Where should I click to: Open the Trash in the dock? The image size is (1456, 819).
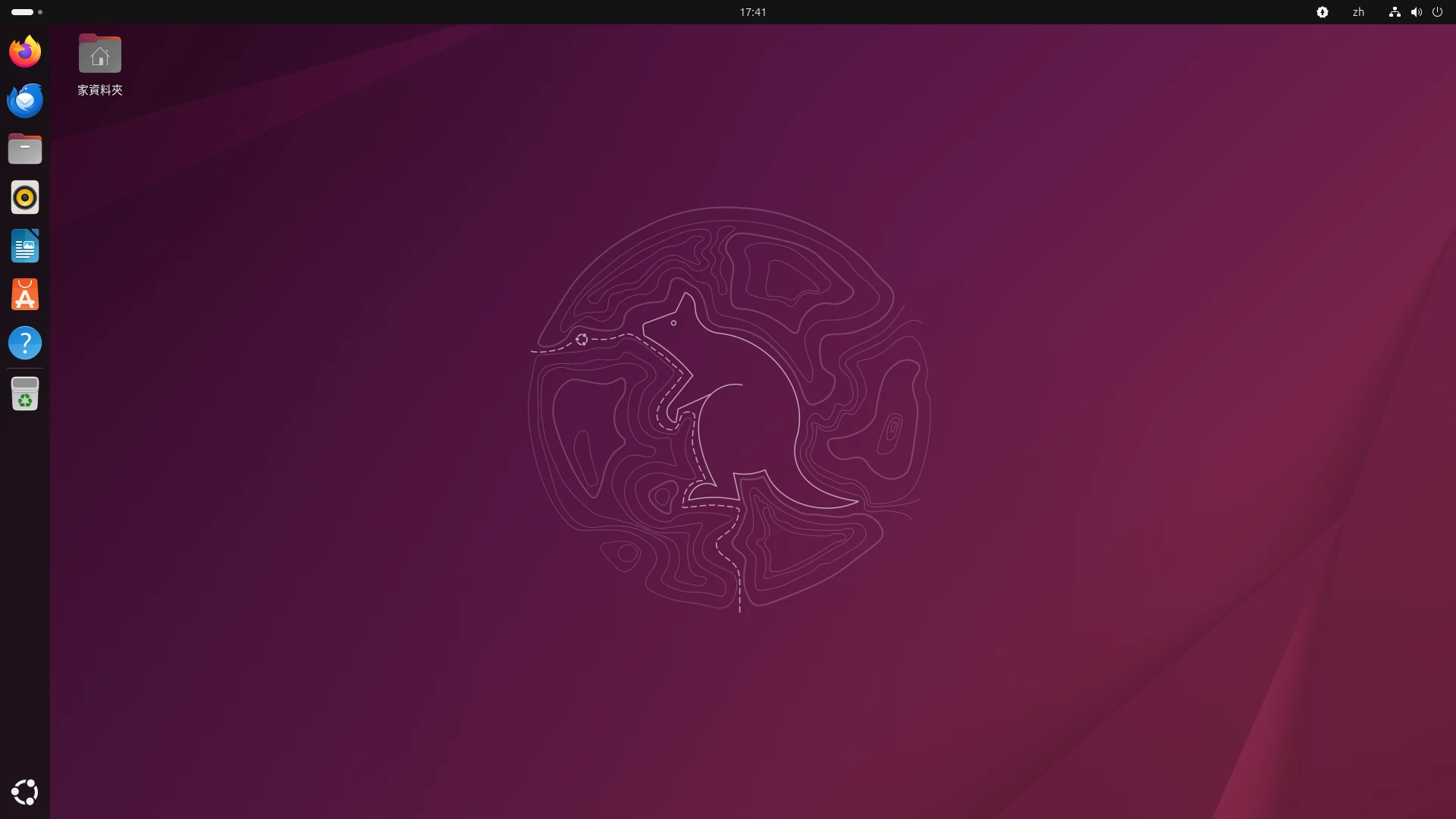pos(25,394)
